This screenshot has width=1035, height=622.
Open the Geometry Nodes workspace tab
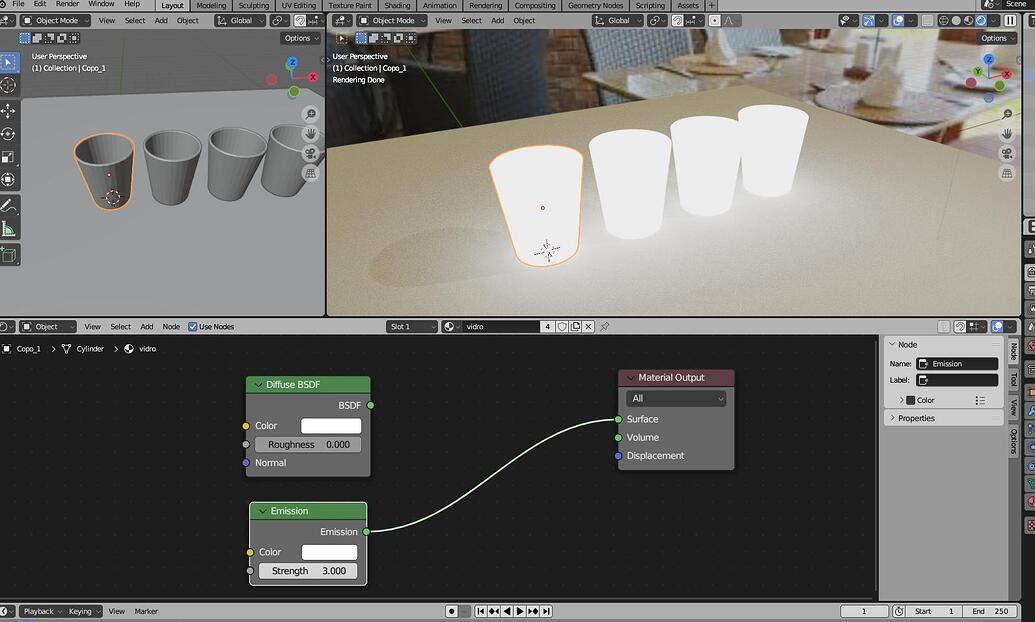click(595, 5)
